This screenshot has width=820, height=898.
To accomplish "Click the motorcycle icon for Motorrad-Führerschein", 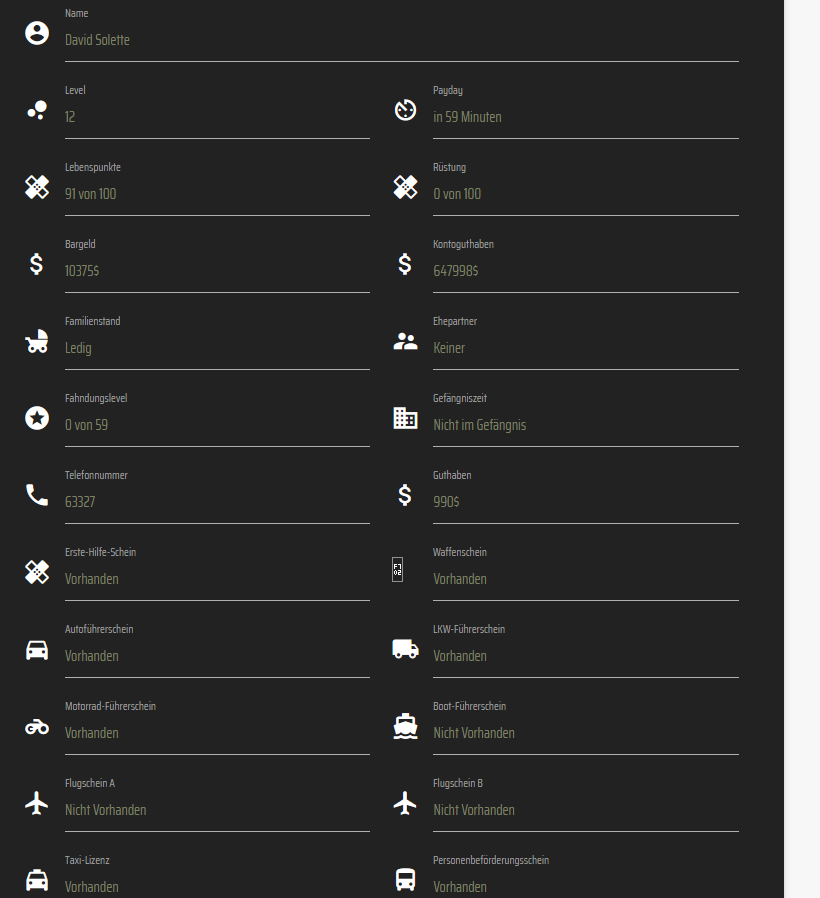I will [x=37, y=726].
